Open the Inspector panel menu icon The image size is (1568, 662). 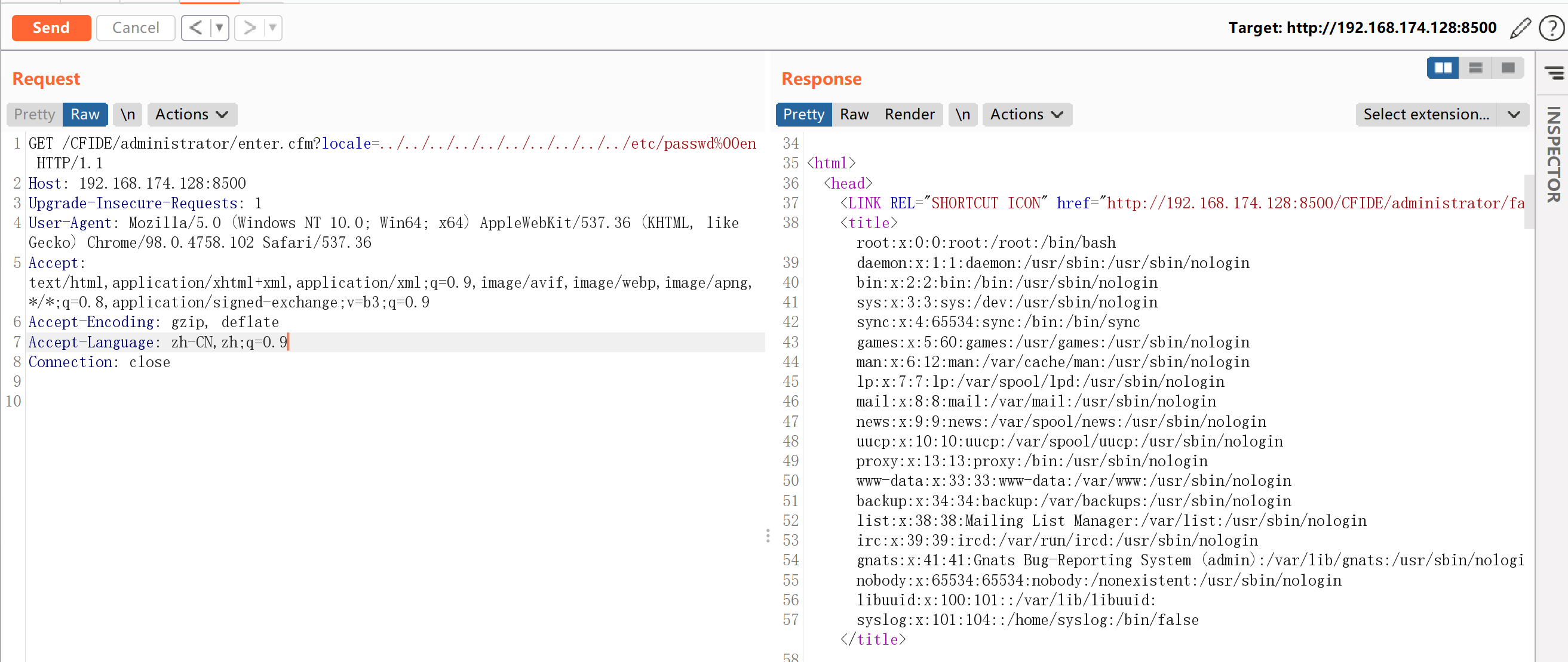coord(1554,73)
